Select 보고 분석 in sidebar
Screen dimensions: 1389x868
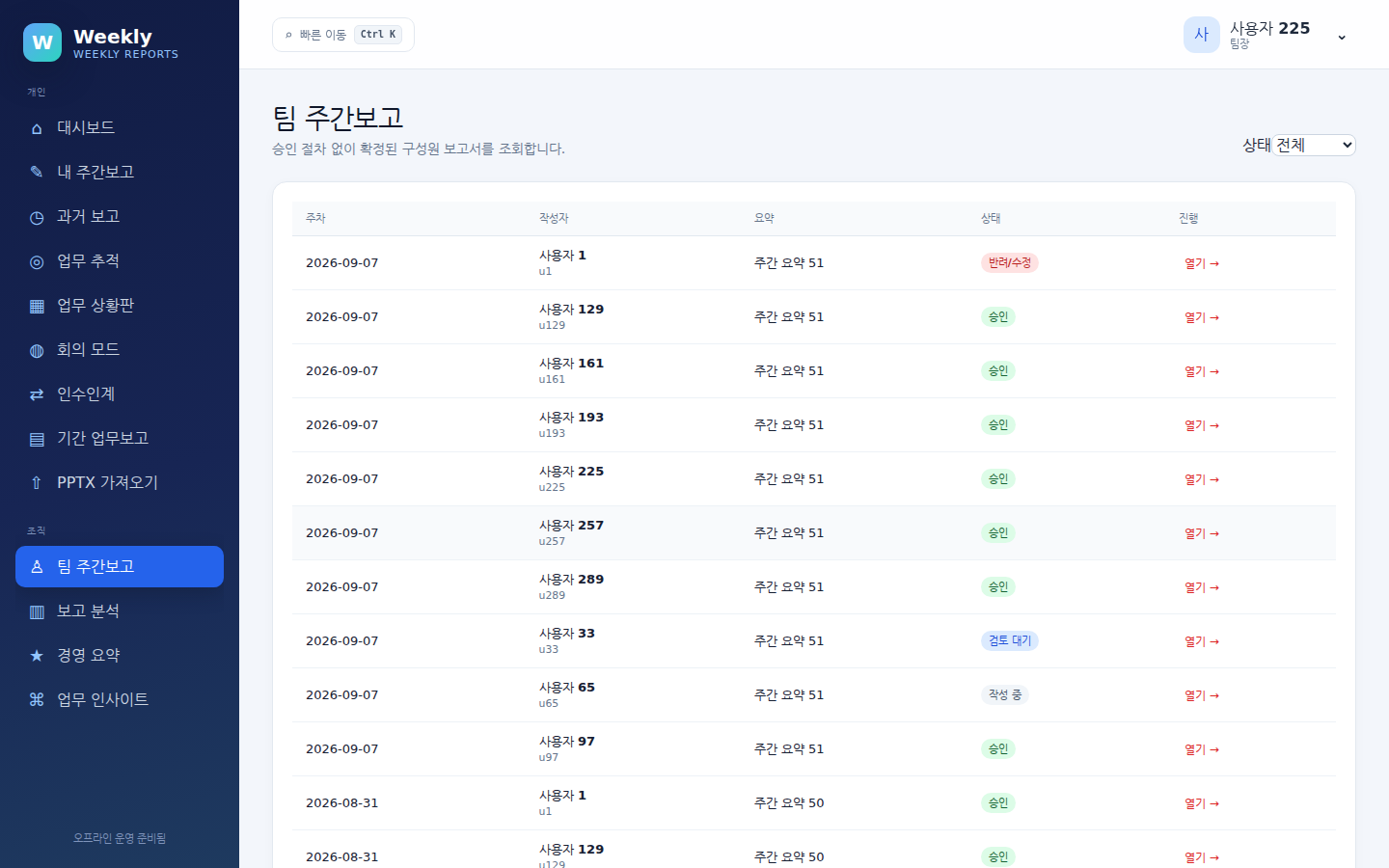[120, 610]
